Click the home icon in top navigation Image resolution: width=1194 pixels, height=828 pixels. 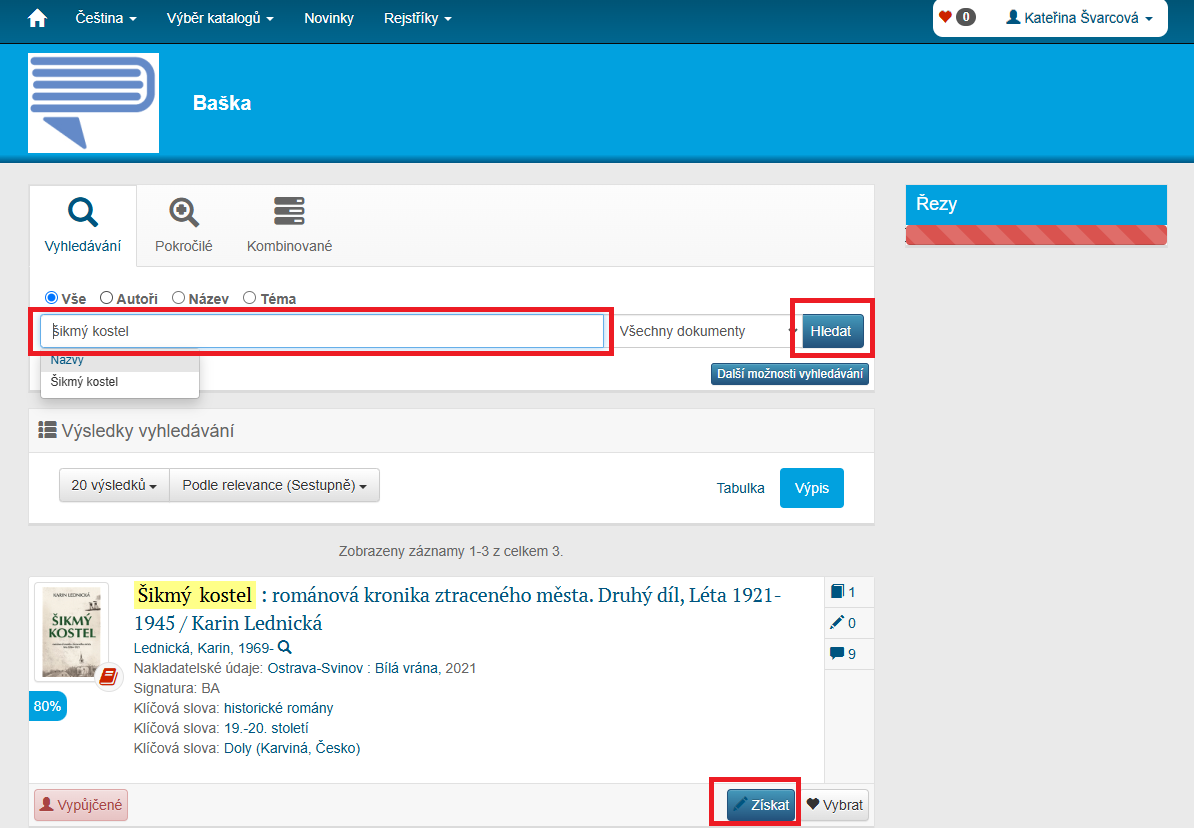click(x=37, y=18)
